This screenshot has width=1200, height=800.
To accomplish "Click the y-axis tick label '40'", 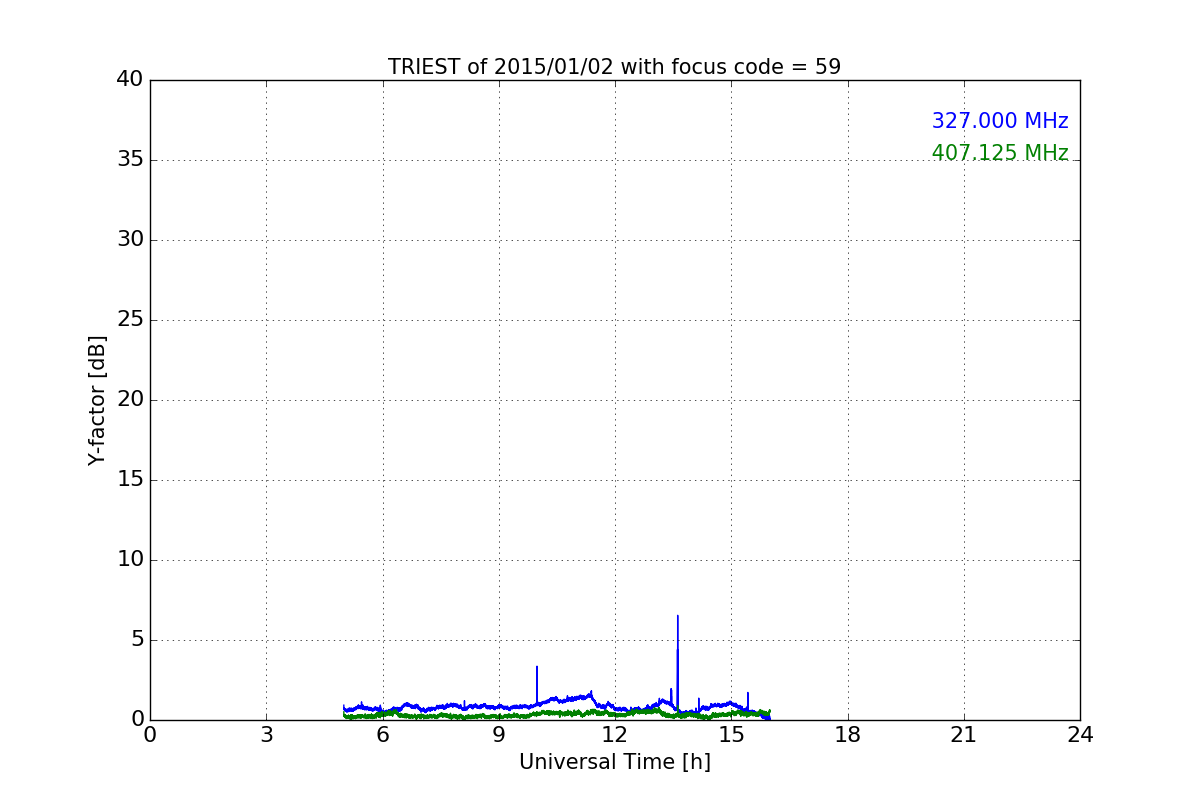I will click(x=130, y=80).
